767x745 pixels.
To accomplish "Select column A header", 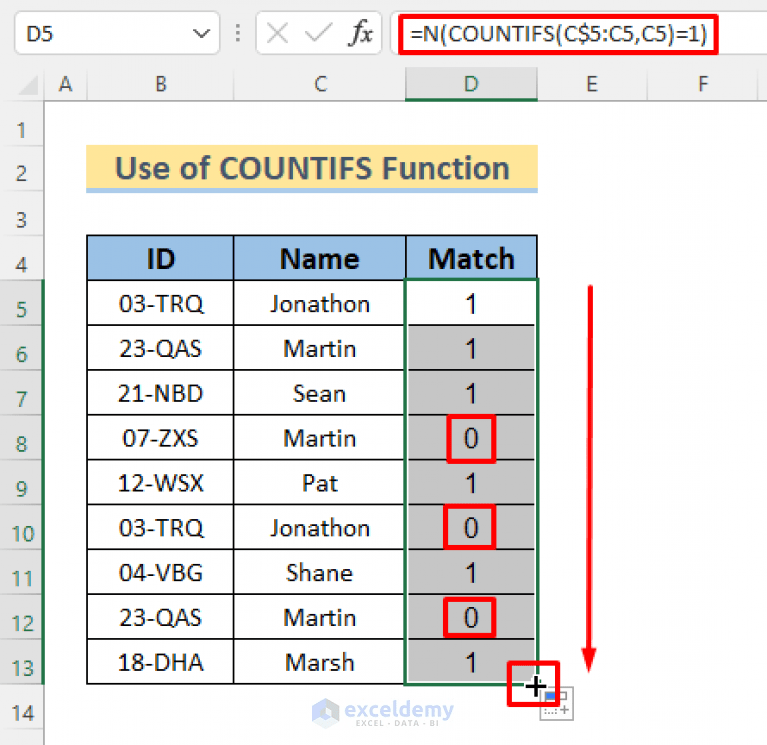I will click(x=66, y=84).
